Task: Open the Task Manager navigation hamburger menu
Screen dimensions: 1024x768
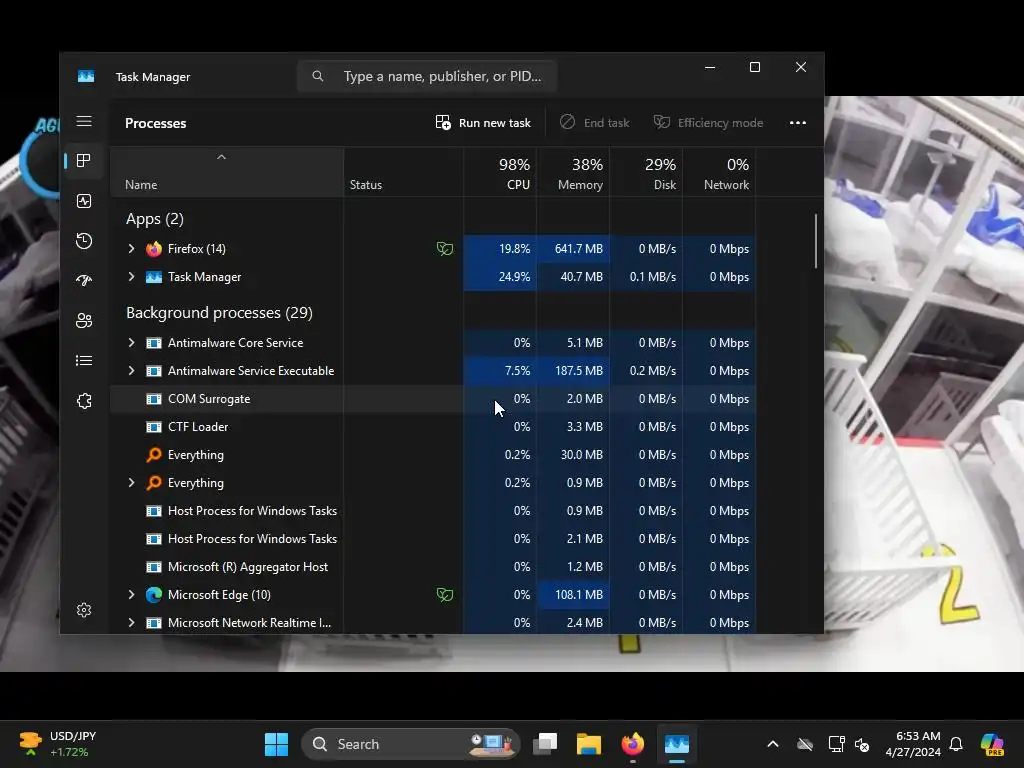Action: (84, 121)
